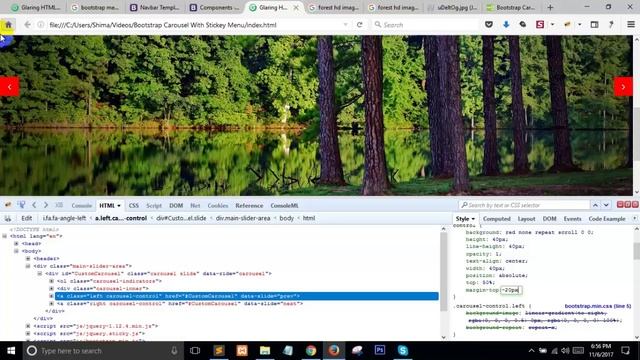Open Photoshop from the taskbar
This screenshot has height=360, width=640.
click(x=380, y=351)
